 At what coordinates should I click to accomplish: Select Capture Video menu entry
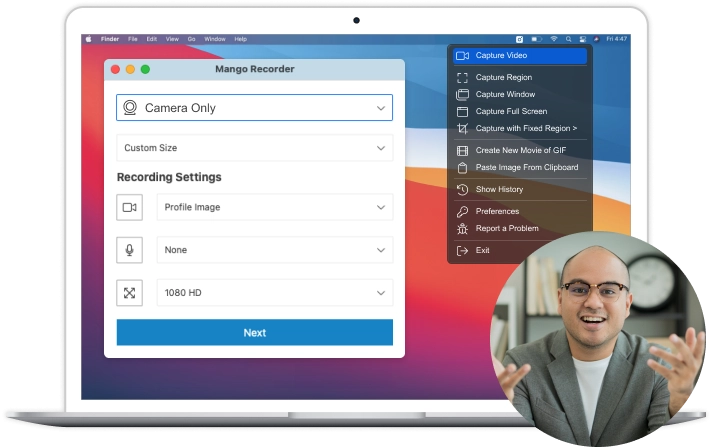click(520, 55)
